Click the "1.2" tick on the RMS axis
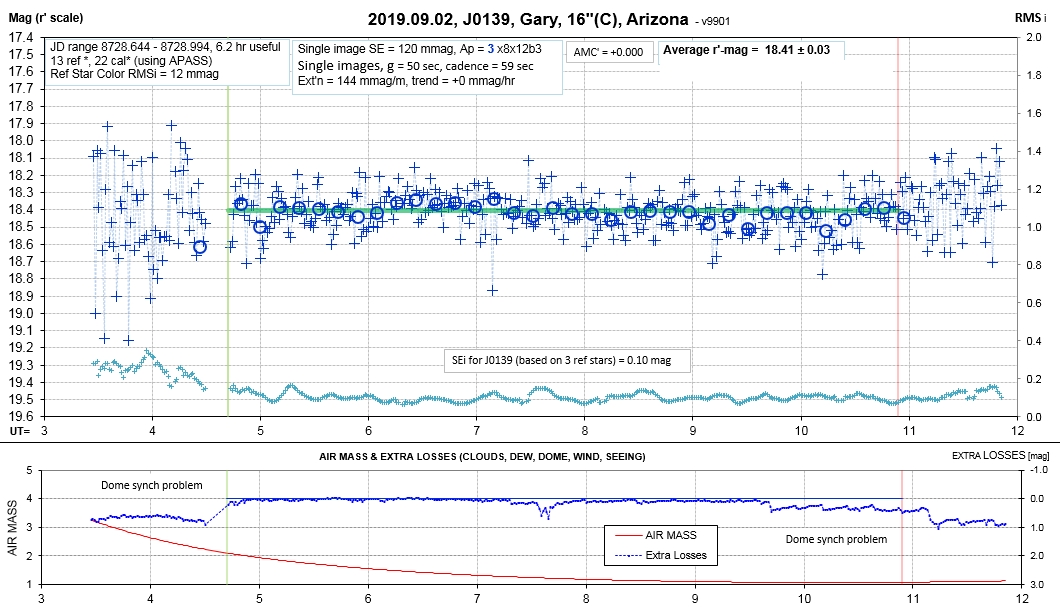Image resolution: width=1060 pixels, height=612 pixels. [x=1034, y=189]
